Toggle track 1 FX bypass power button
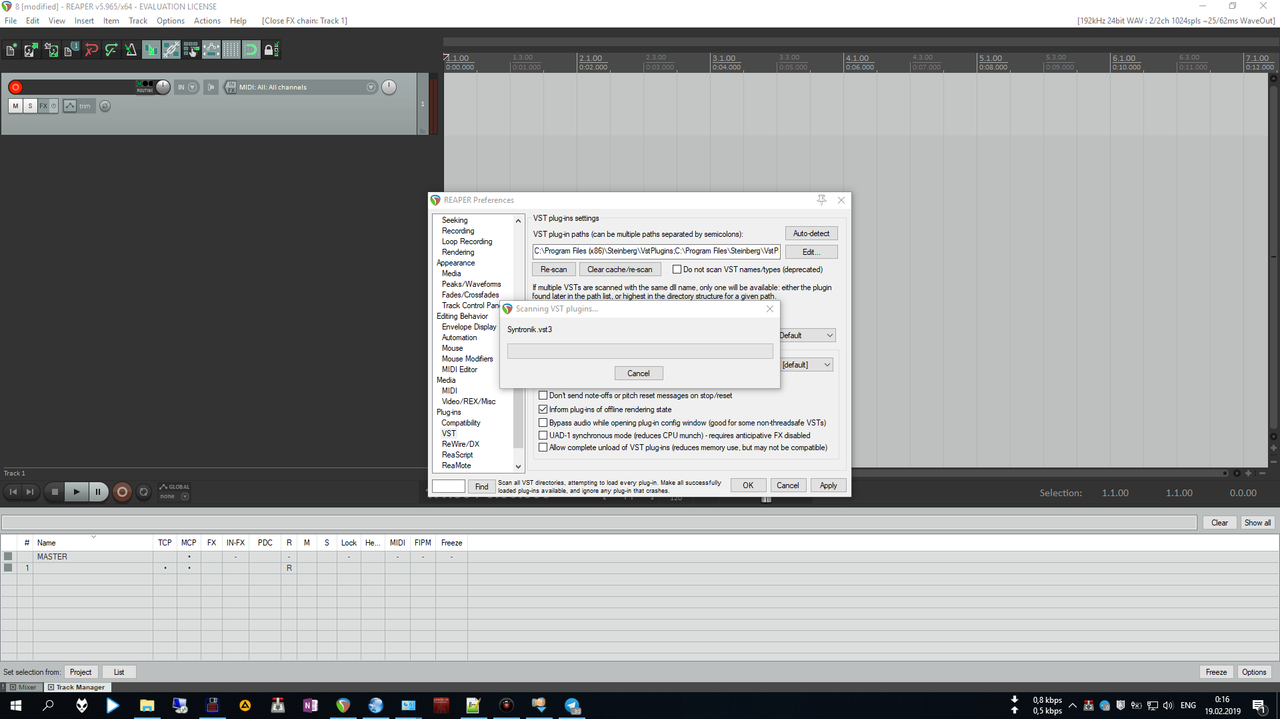The image size is (1280, 719). point(54,106)
